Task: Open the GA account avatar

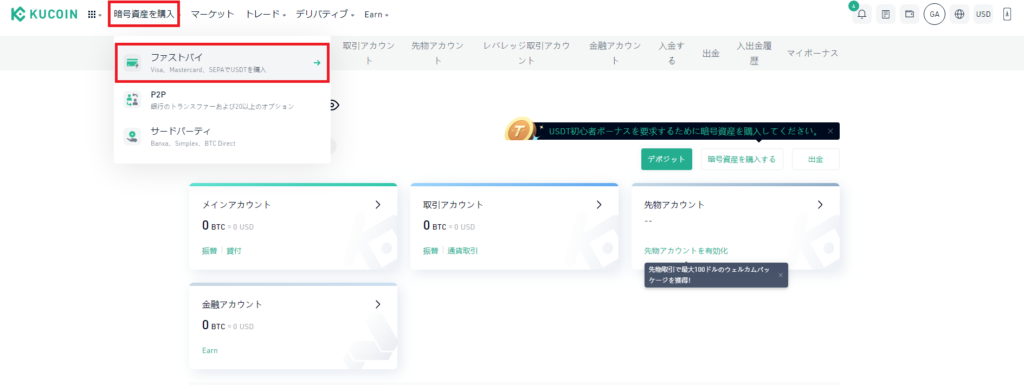Action: coord(935,14)
